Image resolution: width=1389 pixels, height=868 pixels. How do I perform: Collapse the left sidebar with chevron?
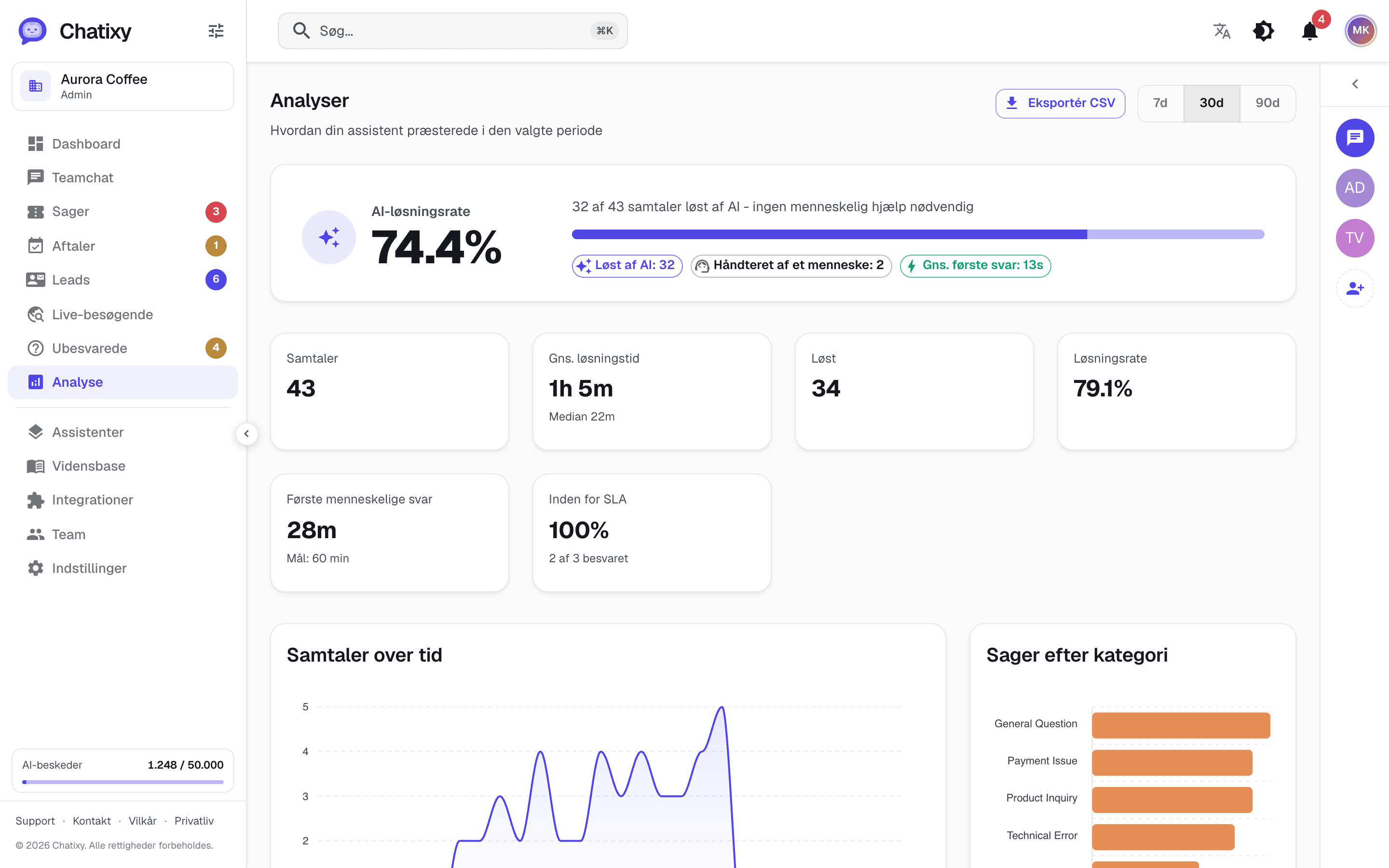[246, 434]
